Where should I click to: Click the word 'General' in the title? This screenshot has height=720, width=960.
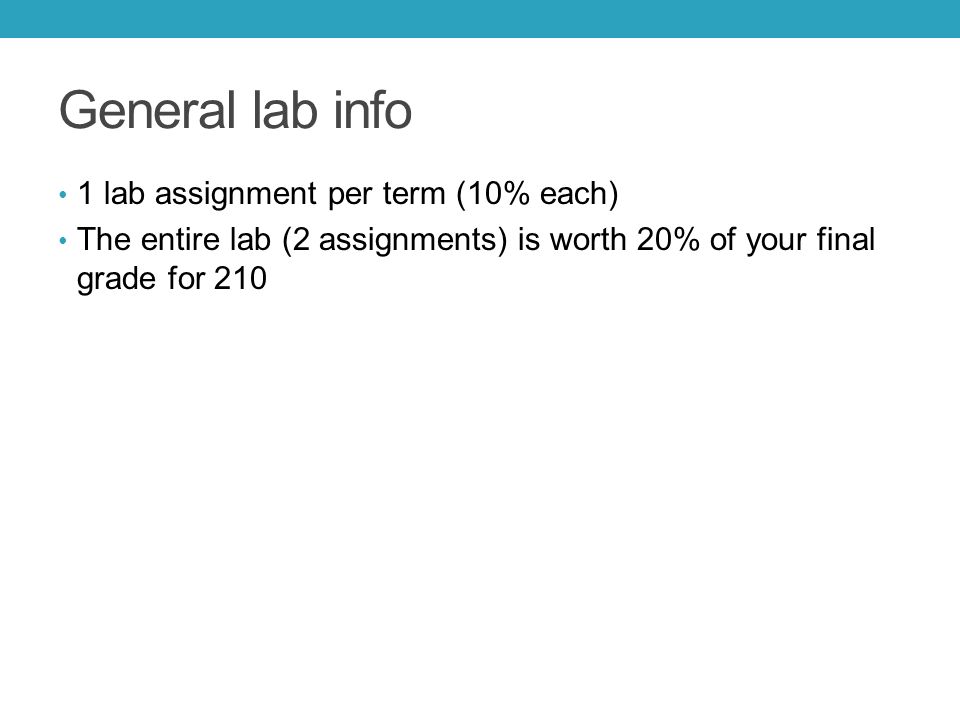[x=148, y=110]
